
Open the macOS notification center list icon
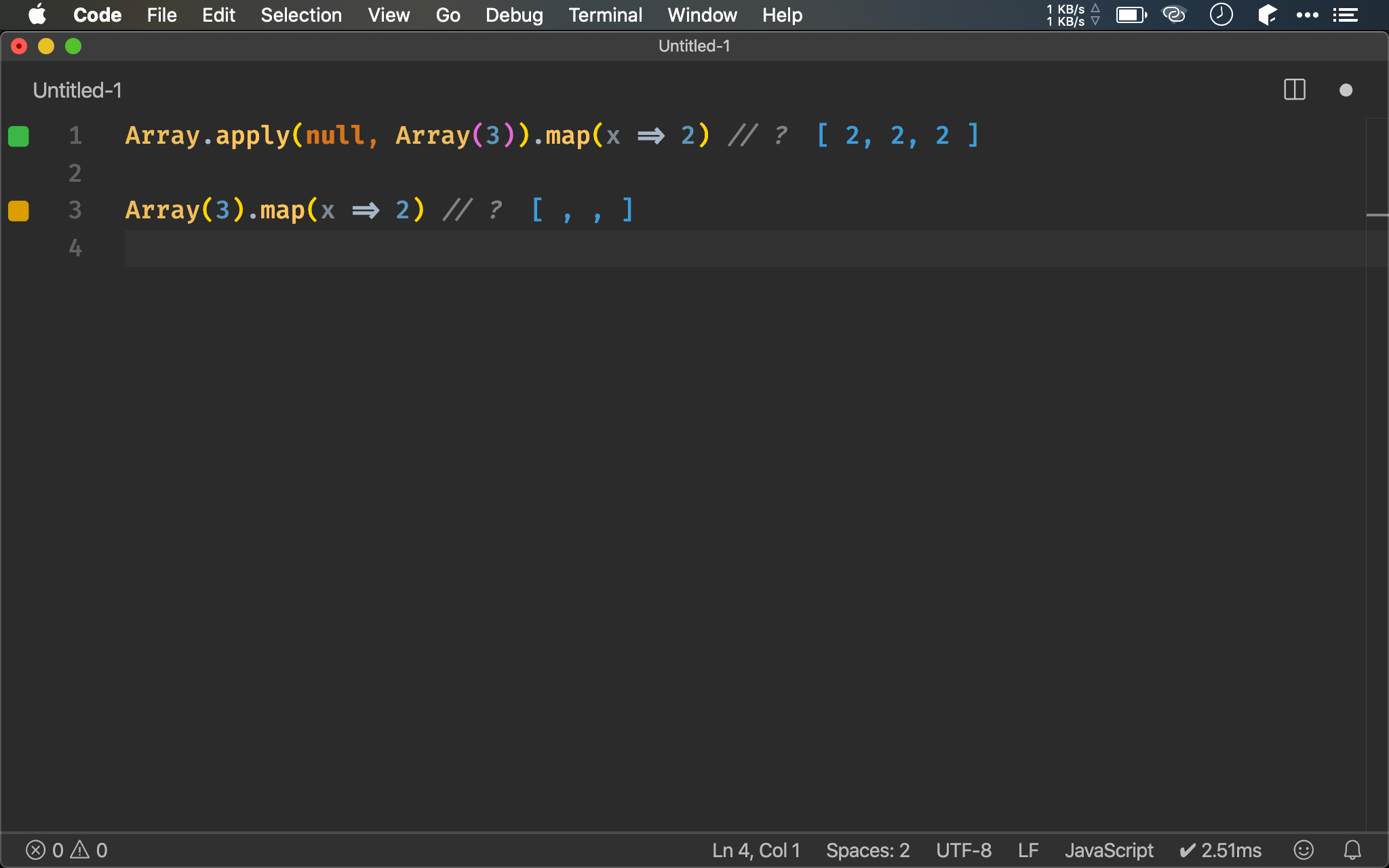click(x=1346, y=15)
